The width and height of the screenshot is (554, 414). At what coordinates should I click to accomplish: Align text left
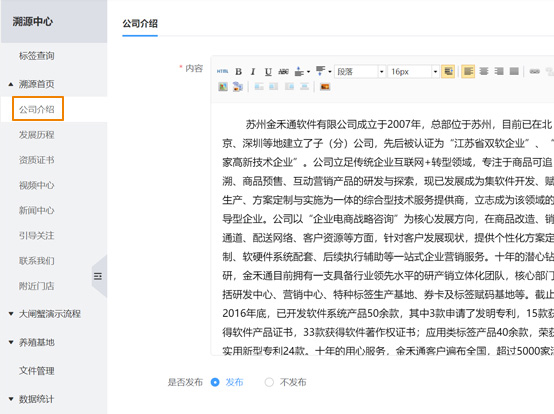pyautogui.click(x=468, y=72)
